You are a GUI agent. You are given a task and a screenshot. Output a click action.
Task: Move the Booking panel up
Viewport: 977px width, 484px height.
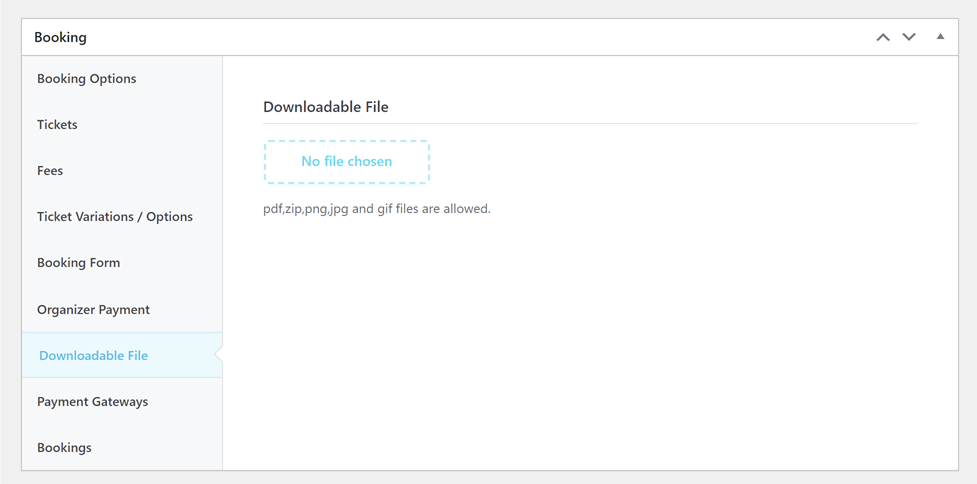882,37
